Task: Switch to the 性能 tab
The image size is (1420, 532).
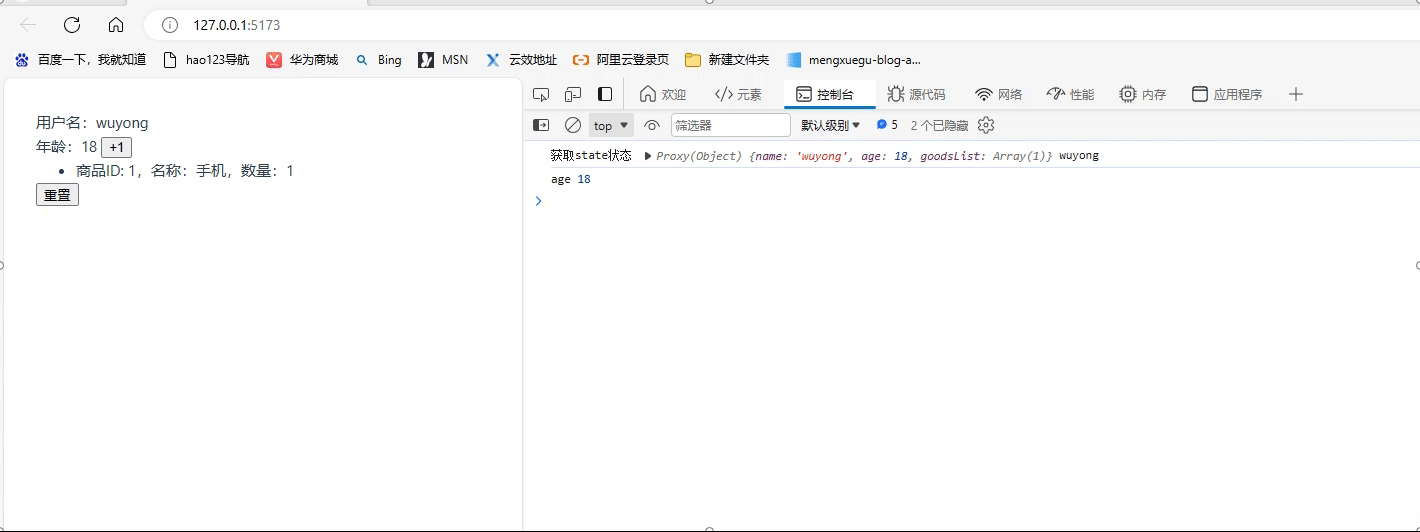Action: 1070,94
